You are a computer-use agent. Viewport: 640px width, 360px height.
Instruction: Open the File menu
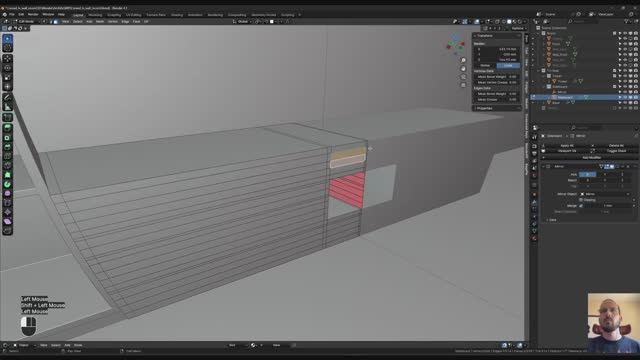click(12, 15)
